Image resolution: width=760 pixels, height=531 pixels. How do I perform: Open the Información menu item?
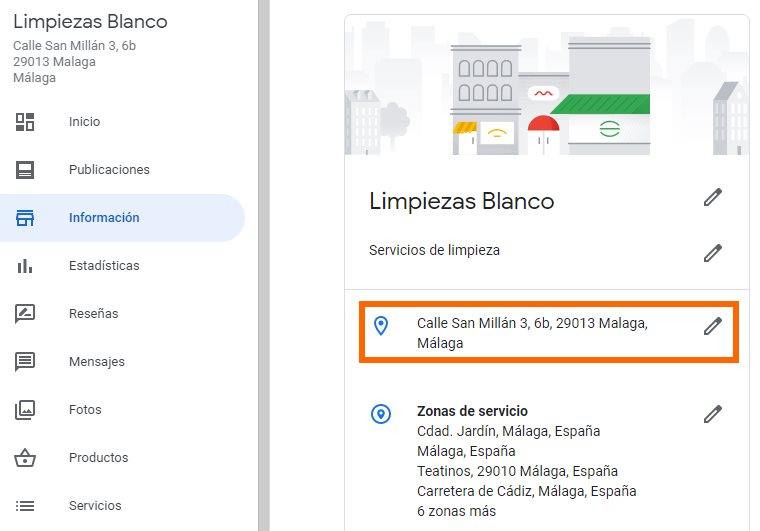point(104,218)
